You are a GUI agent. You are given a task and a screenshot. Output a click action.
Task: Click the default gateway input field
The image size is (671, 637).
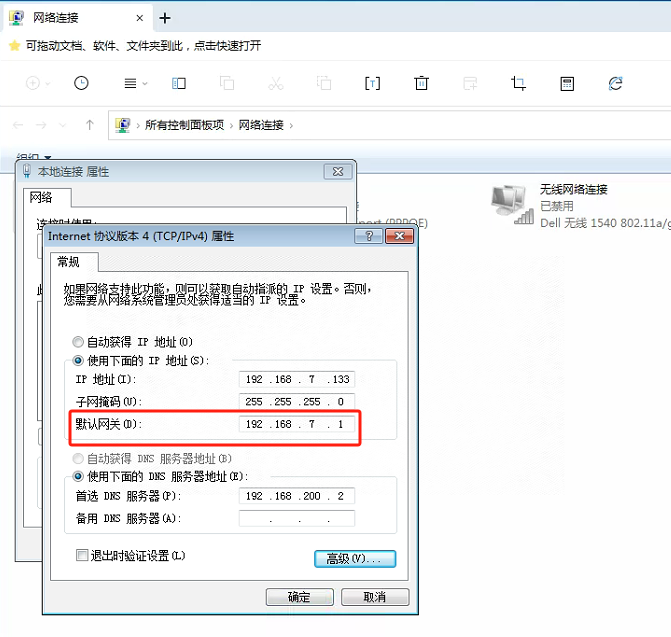pos(297,425)
